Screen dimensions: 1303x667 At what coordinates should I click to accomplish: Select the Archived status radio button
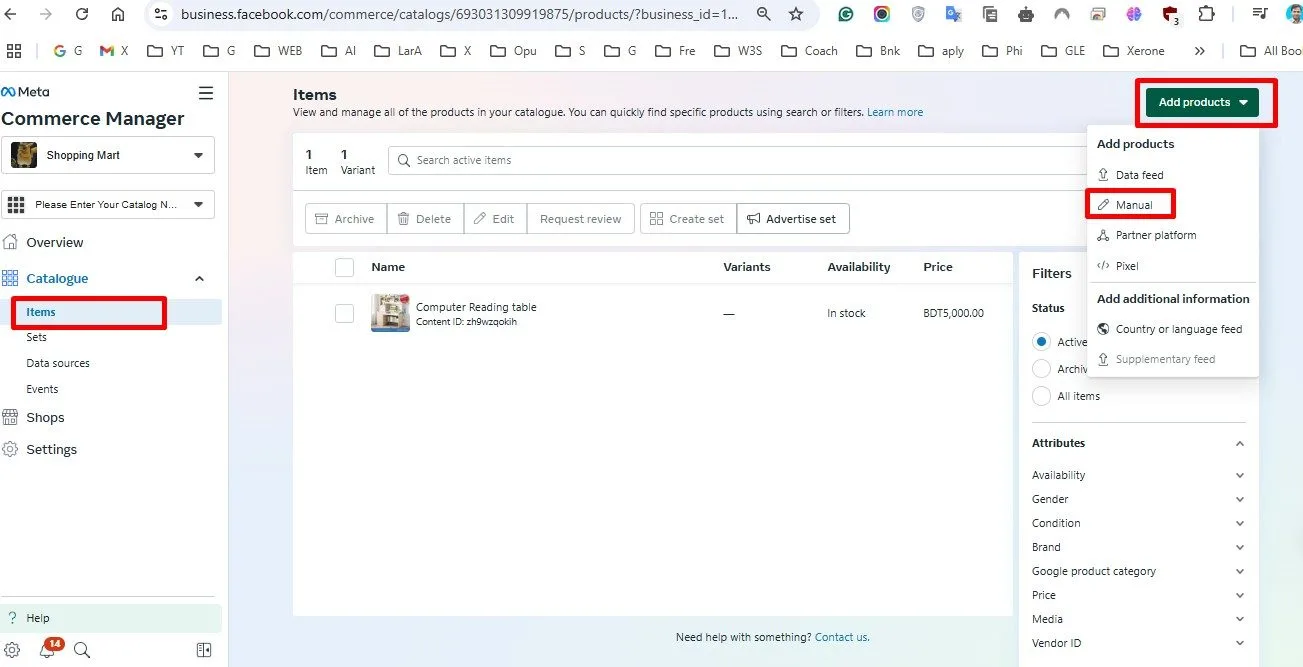coord(1041,369)
